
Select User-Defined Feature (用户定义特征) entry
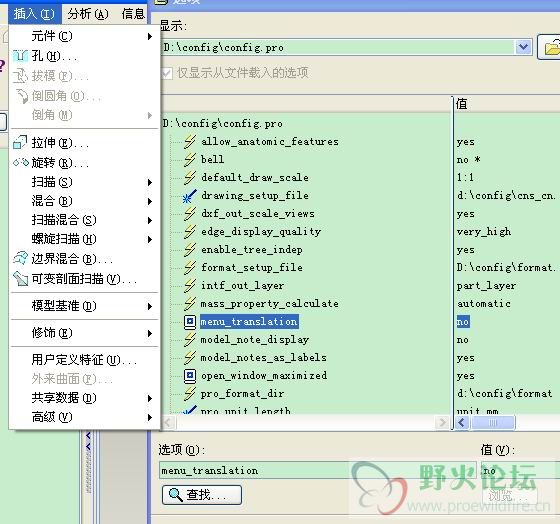84,360
